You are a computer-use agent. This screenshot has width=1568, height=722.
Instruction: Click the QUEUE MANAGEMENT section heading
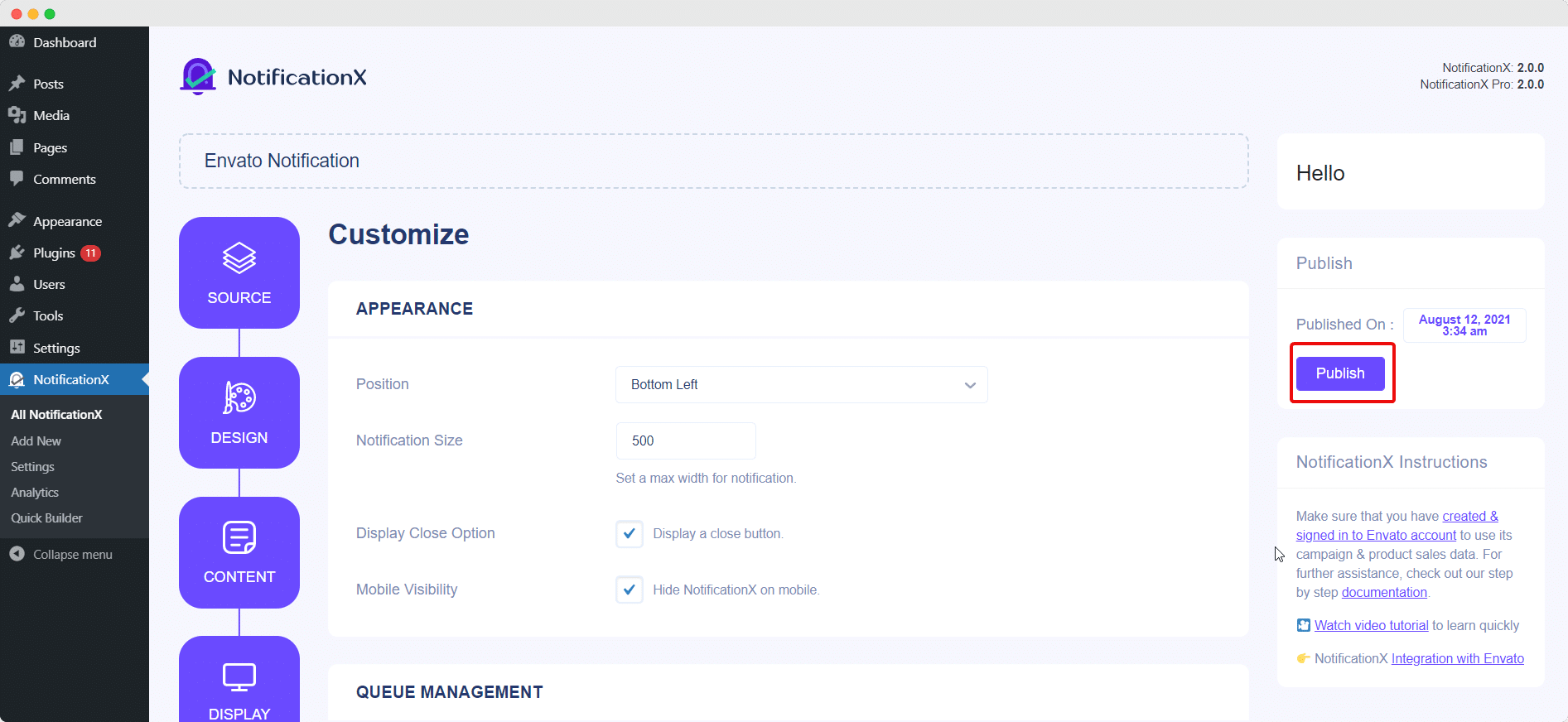coord(450,692)
